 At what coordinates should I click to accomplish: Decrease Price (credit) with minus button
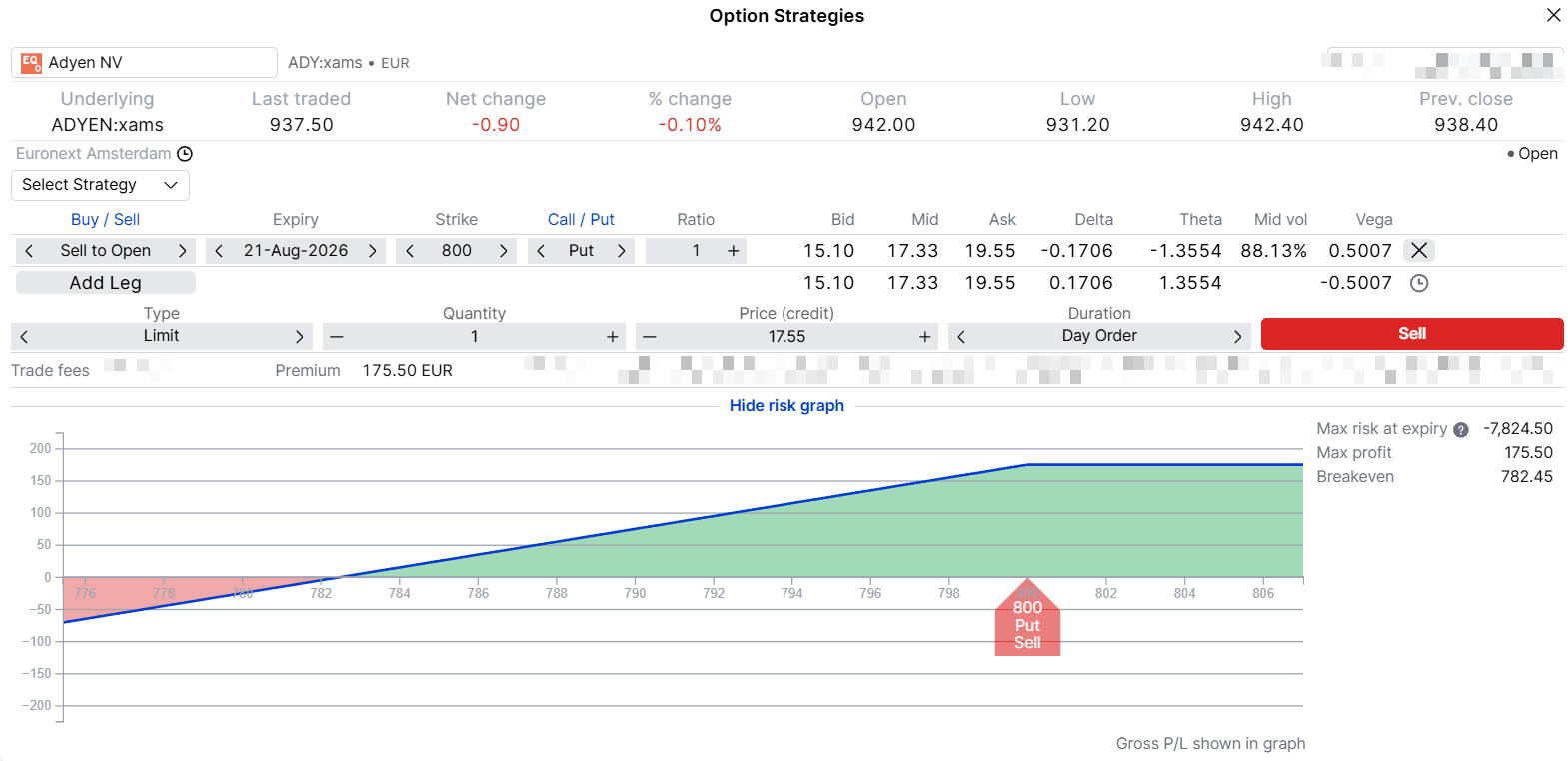[650, 337]
